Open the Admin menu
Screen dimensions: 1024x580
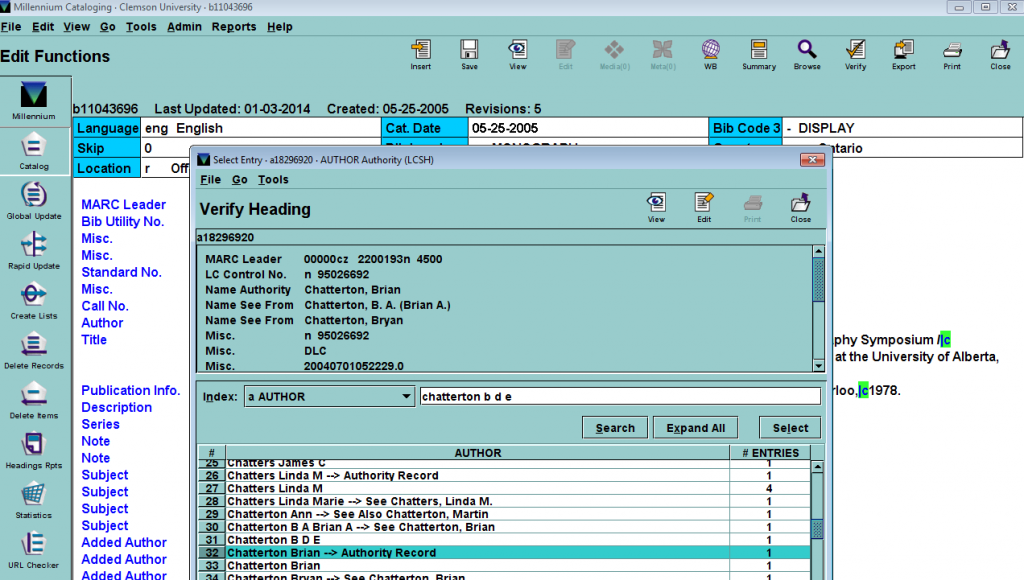[x=184, y=27]
